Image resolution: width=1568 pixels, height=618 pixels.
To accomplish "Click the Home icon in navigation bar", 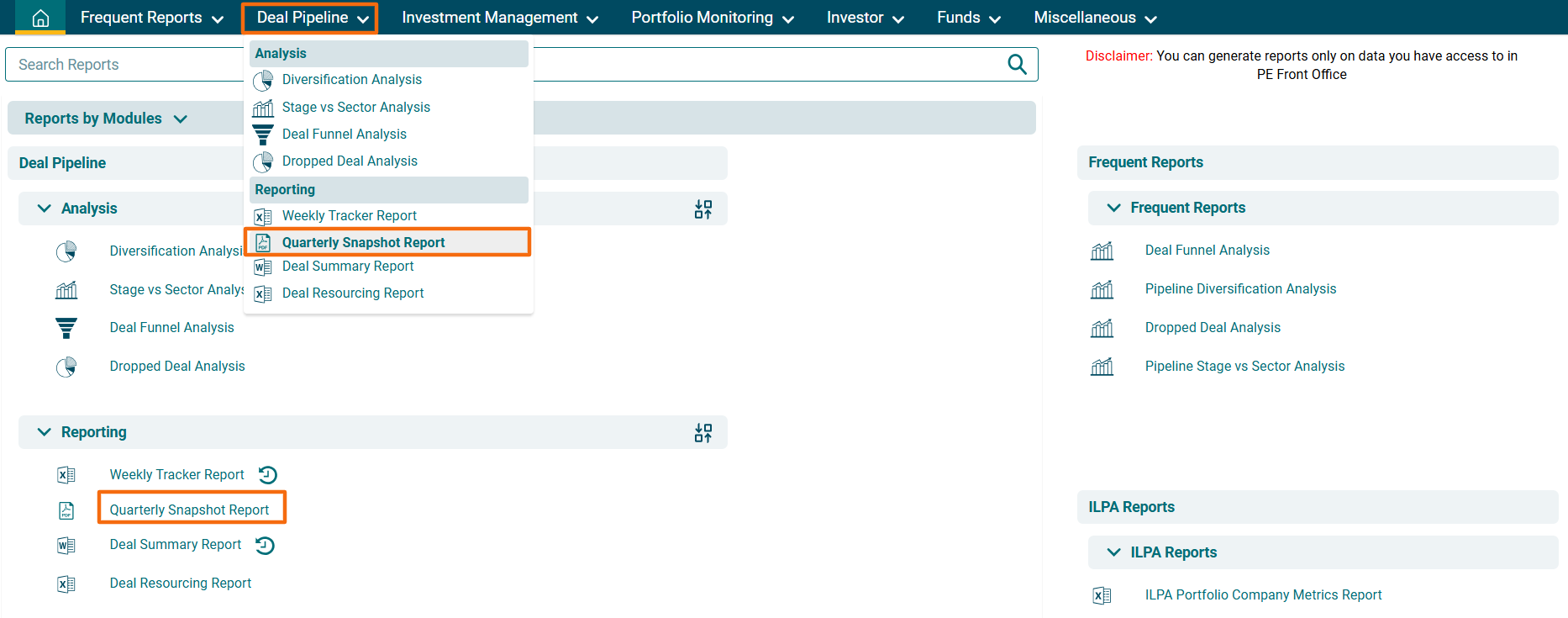I will (40, 18).
